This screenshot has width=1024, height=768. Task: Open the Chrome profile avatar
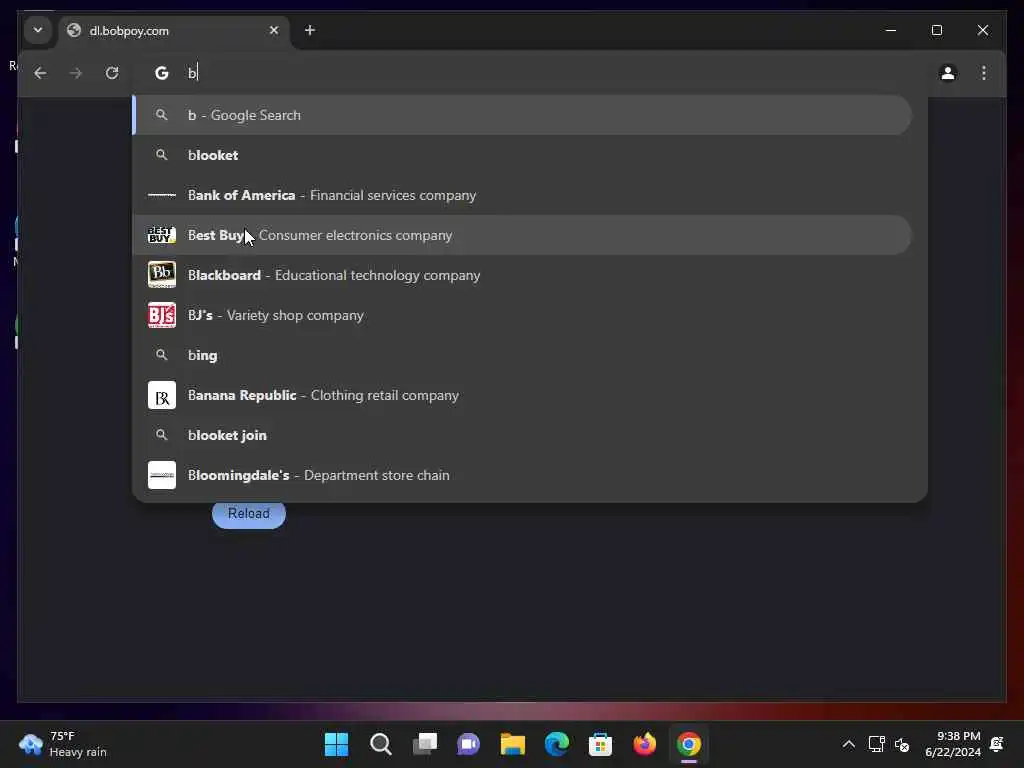(948, 73)
